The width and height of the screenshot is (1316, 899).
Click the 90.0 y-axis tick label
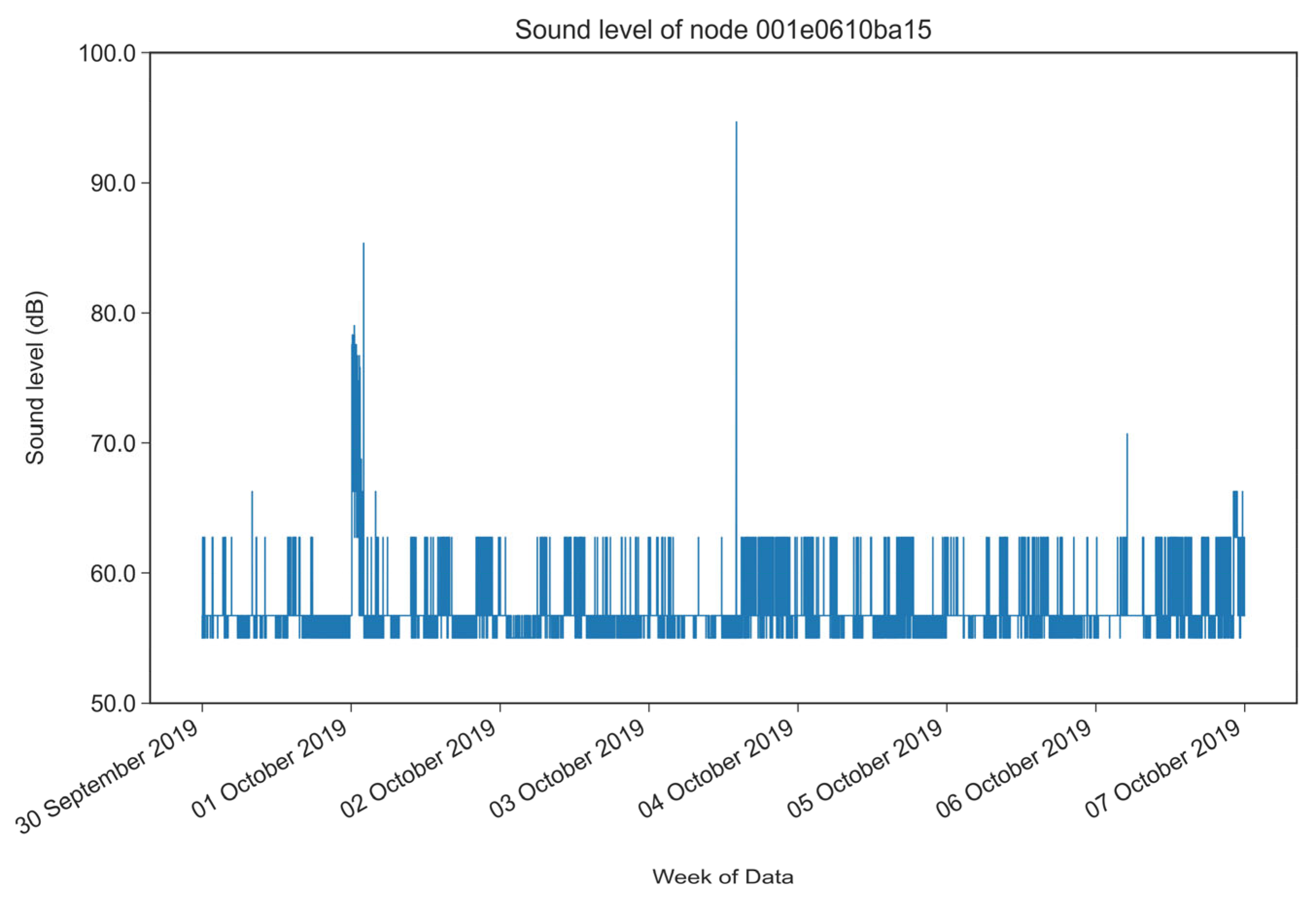[x=113, y=184]
